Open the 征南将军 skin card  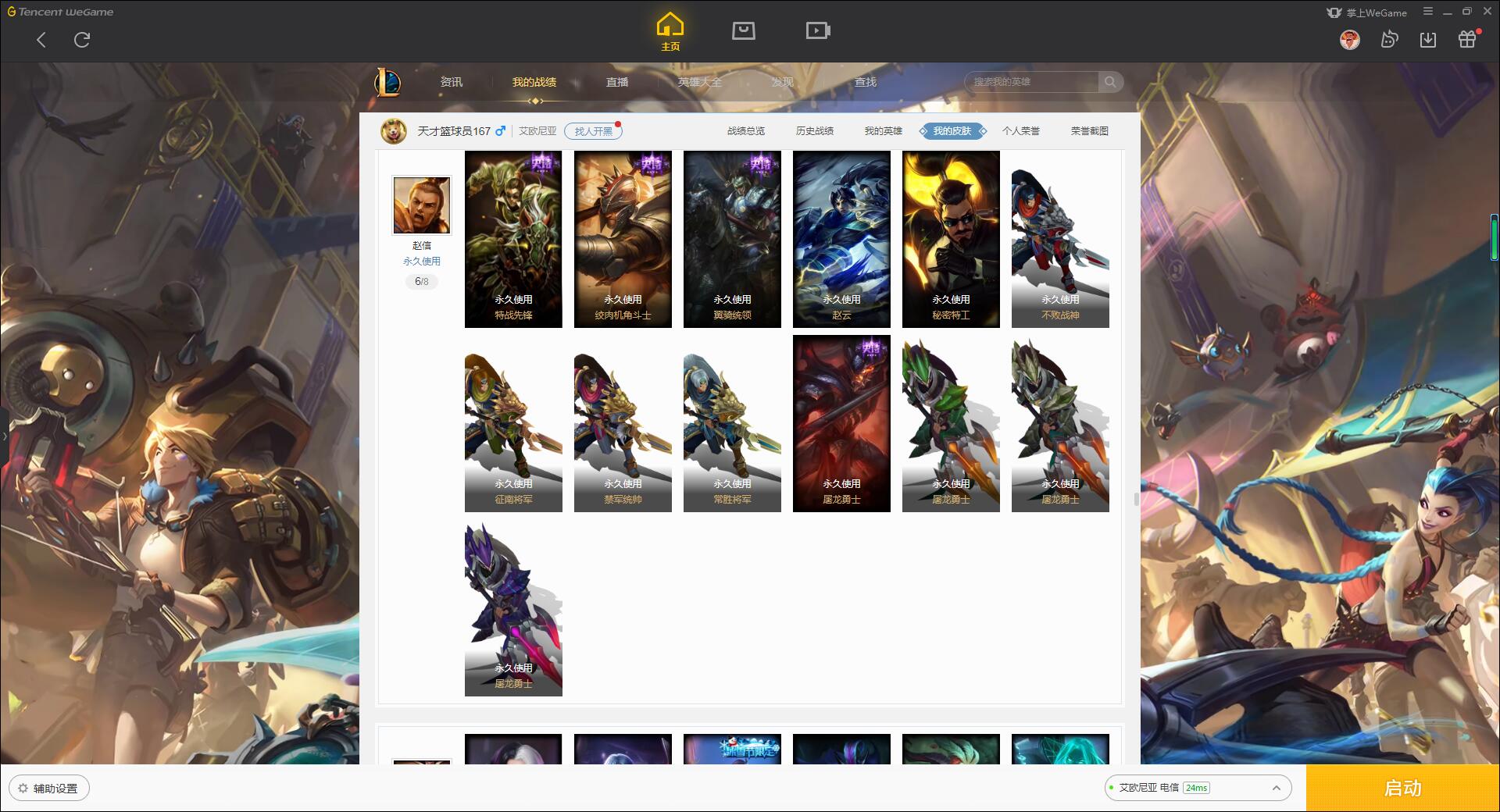click(x=513, y=423)
